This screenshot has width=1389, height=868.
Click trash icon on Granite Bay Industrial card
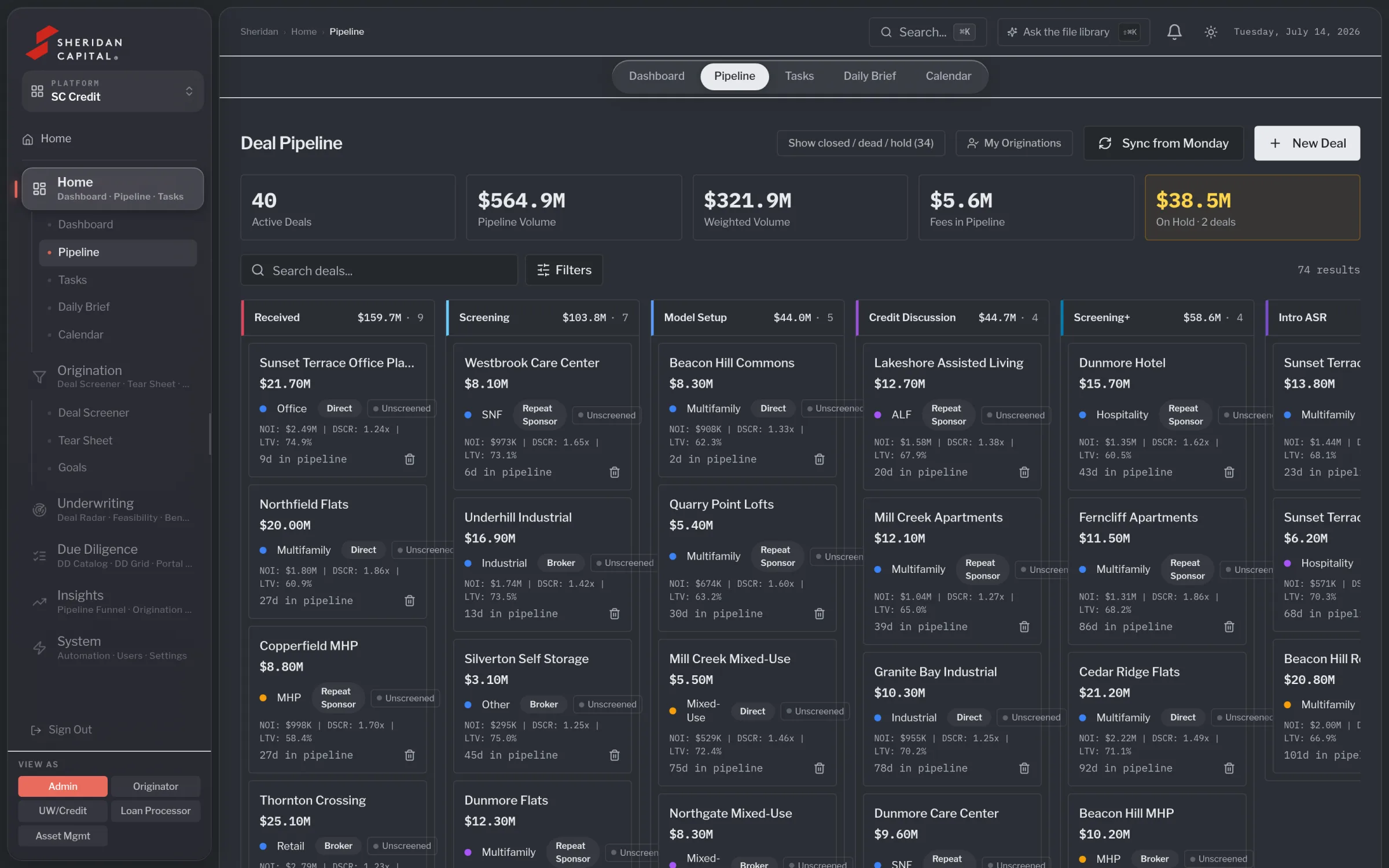point(1024,768)
